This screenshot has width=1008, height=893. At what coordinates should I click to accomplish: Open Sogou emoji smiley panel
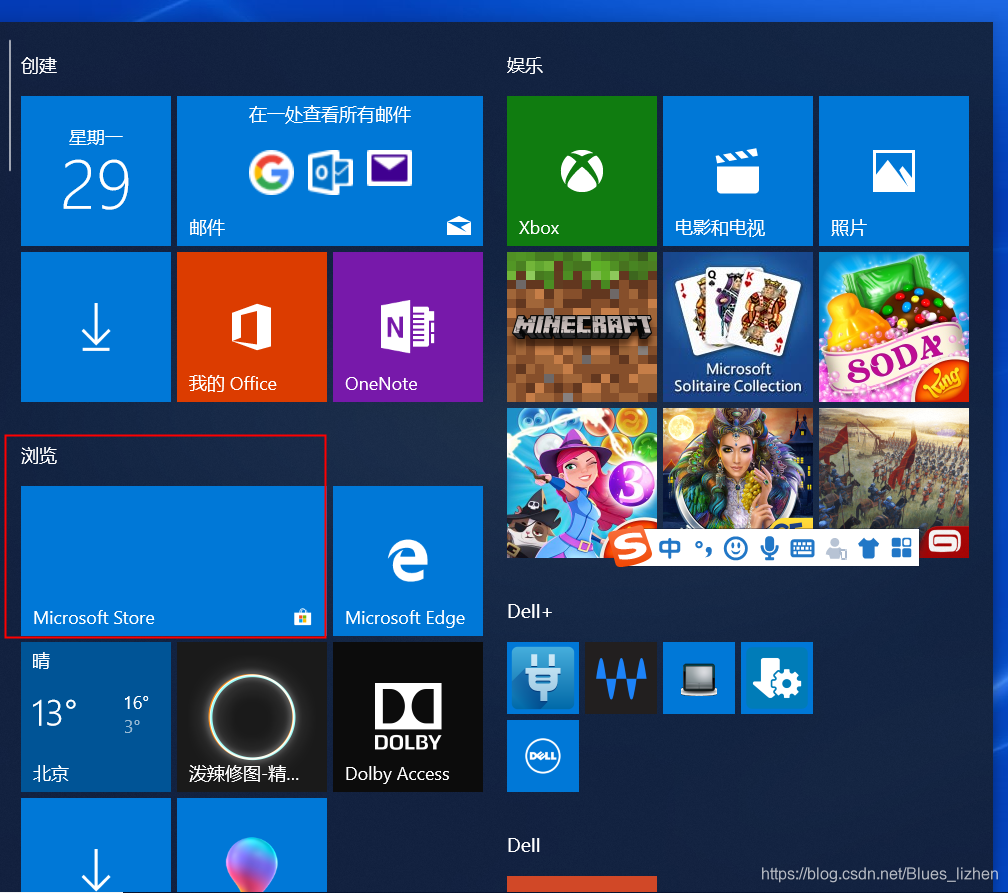click(x=735, y=548)
